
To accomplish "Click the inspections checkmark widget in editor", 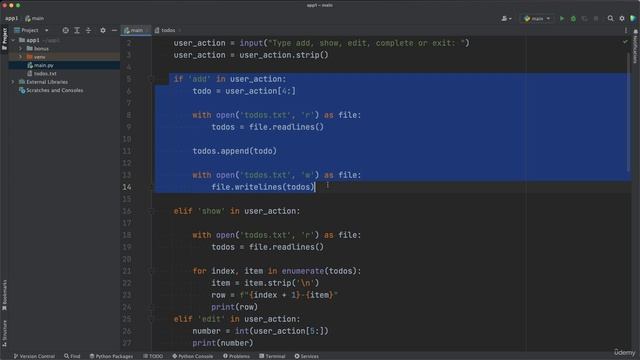I will (x=625, y=42).
